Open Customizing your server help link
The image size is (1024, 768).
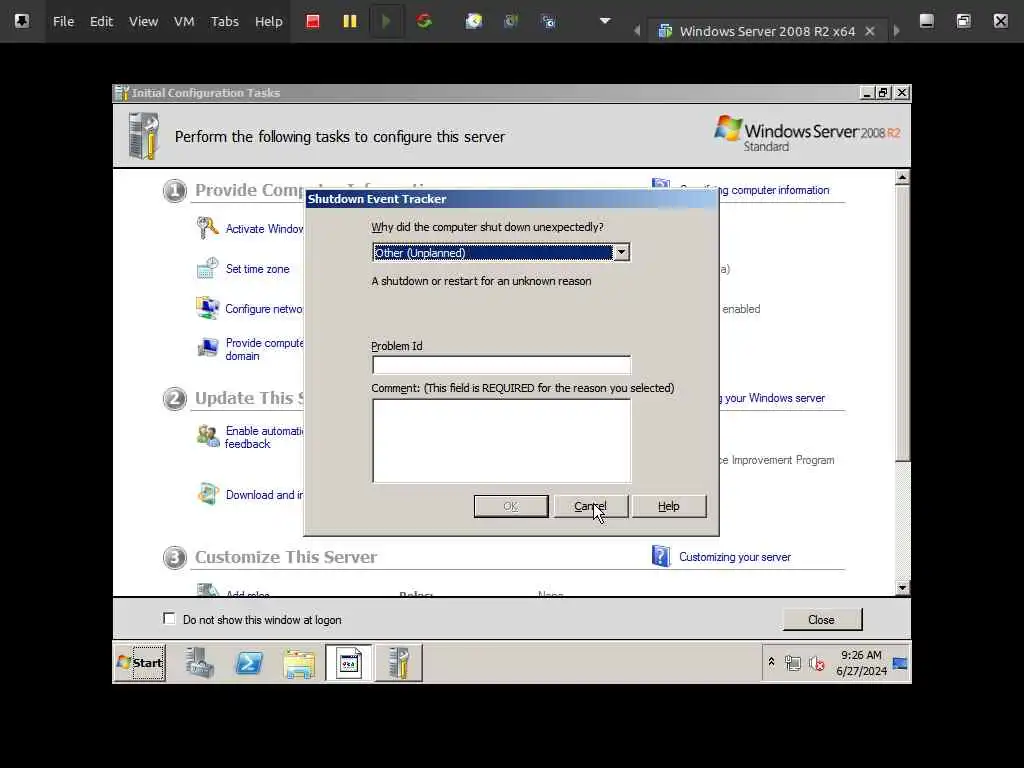point(735,557)
